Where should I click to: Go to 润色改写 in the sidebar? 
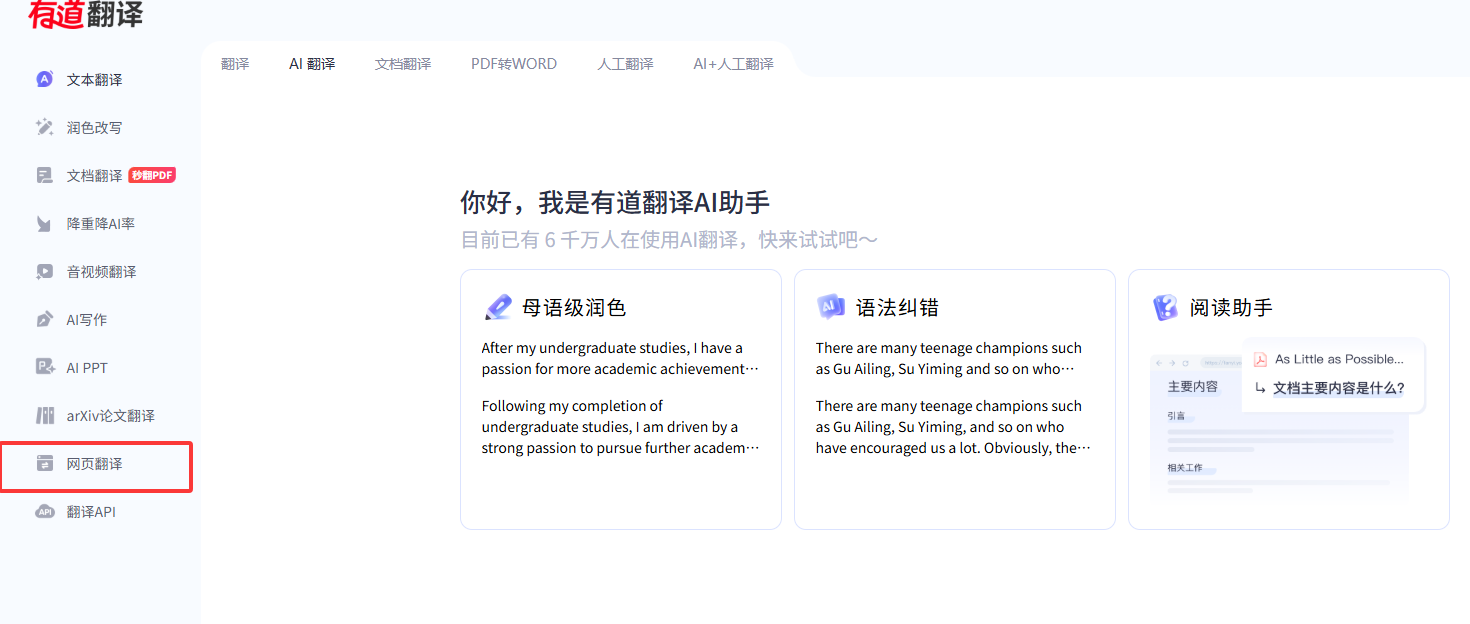click(x=95, y=128)
